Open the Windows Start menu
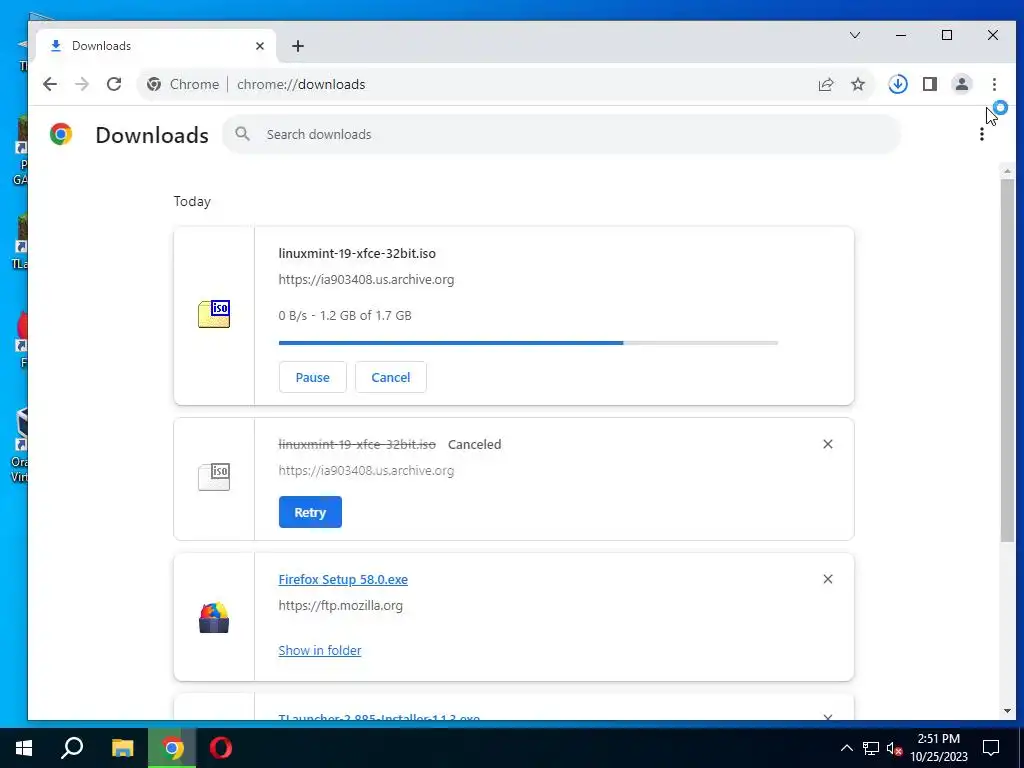Screen dimensions: 1024x768 click(24, 748)
